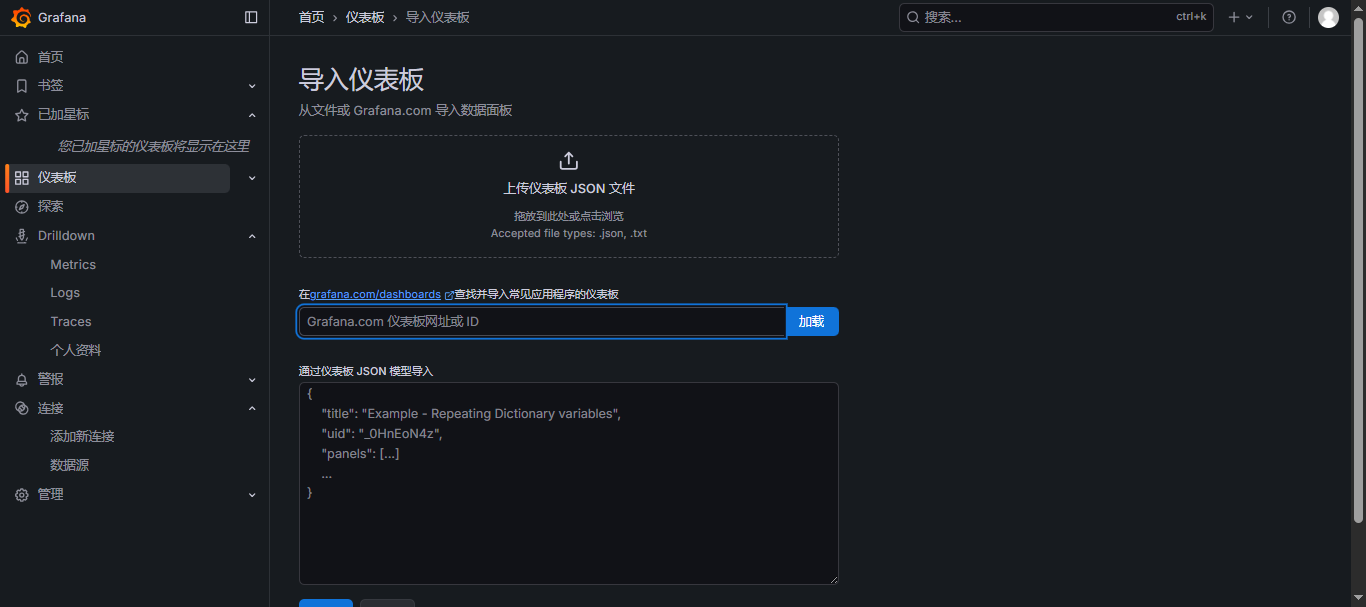Expand the 书签 section chevron
This screenshot has width=1366, height=607.
pos(252,86)
